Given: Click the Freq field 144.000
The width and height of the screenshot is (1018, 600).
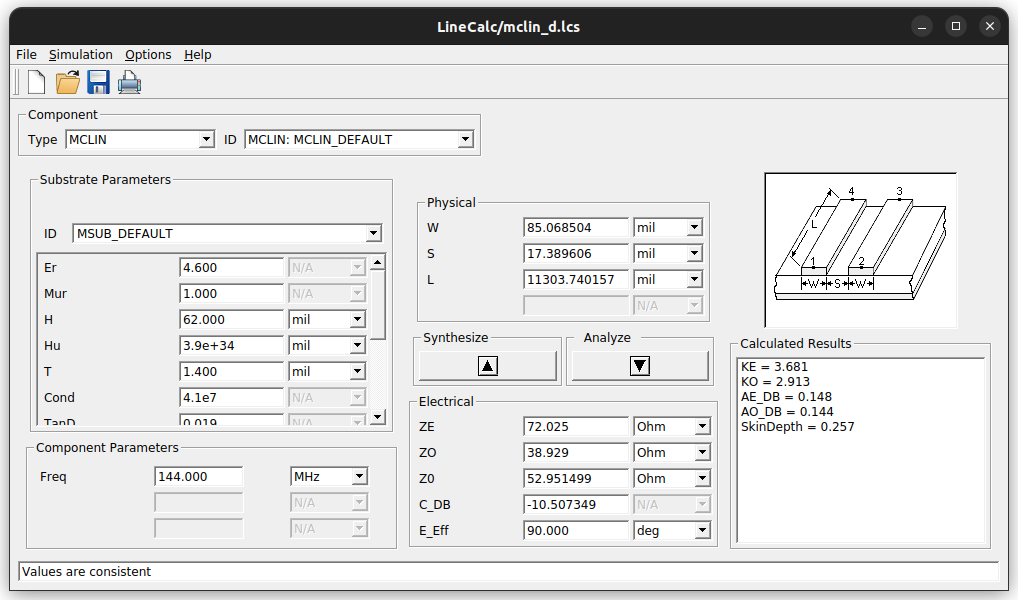Looking at the screenshot, I should pos(199,477).
